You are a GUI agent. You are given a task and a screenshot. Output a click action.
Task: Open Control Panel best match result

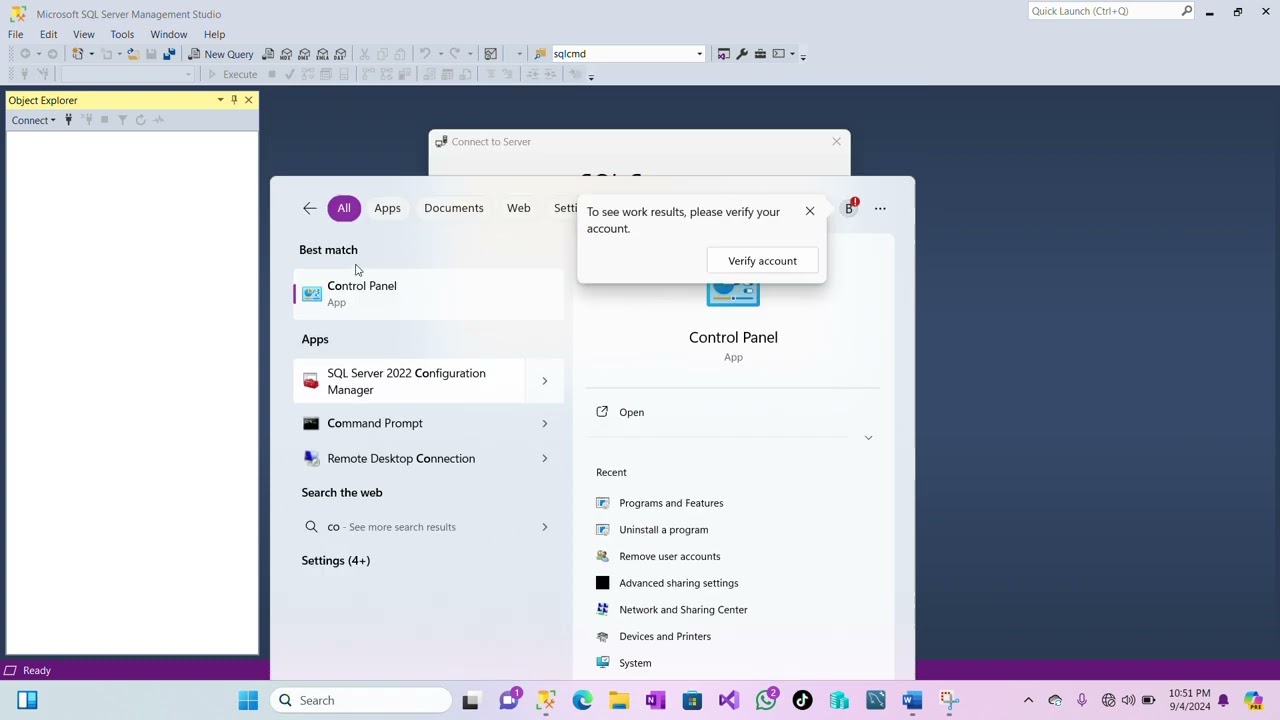(x=428, y=294)
